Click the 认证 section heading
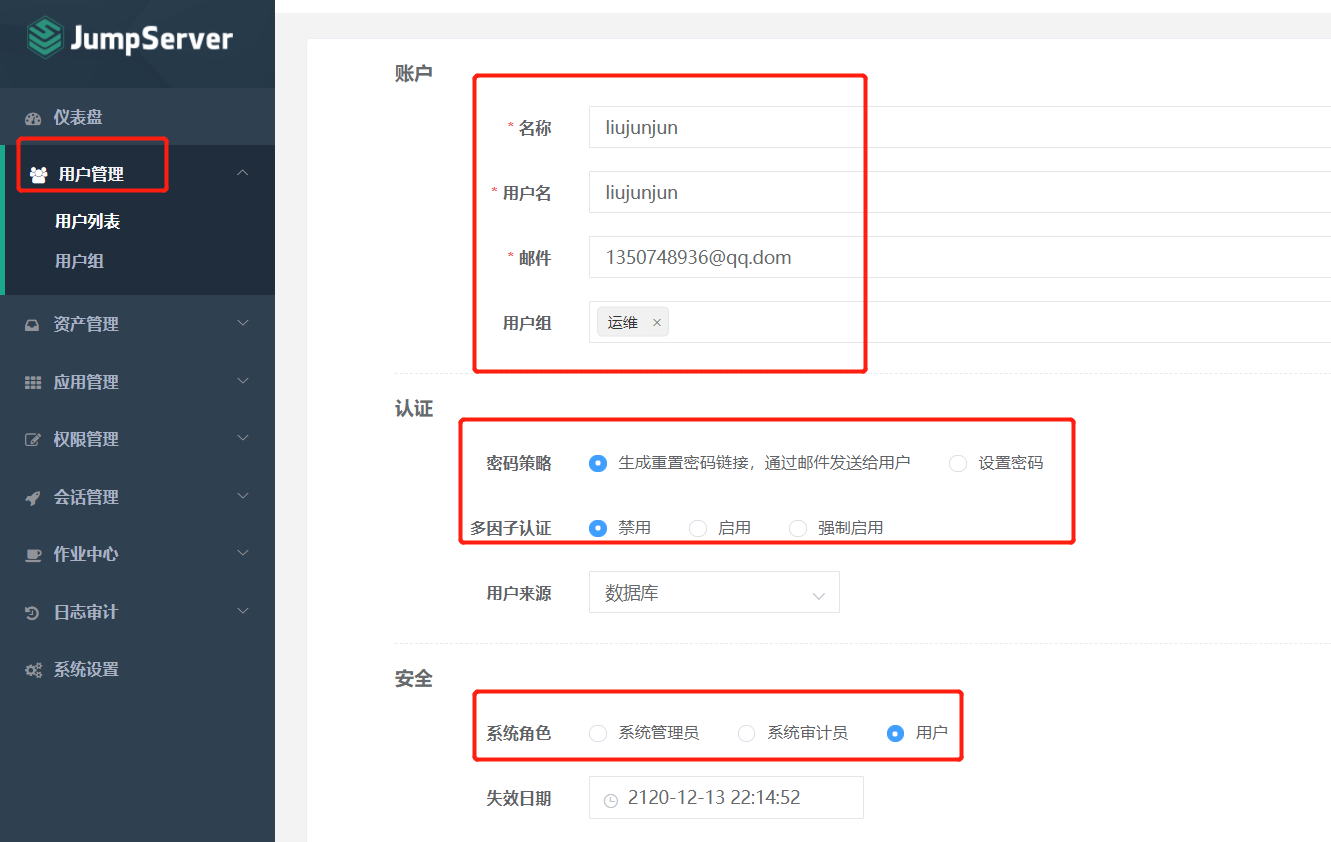Image resolution: width=1331 pixels, height=842 pixels. pos(414,409)
